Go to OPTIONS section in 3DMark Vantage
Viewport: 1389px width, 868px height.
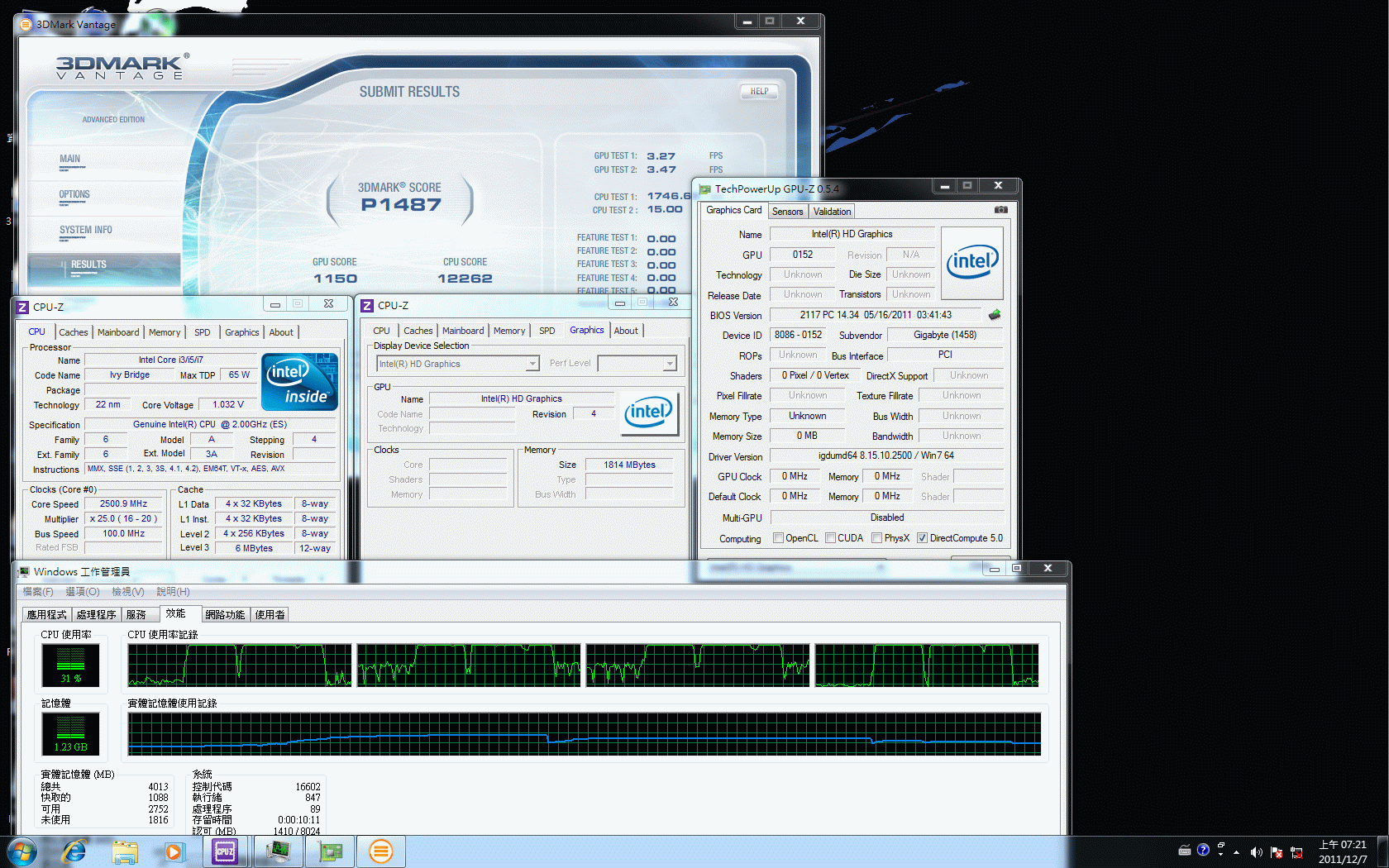pos(74,194)
